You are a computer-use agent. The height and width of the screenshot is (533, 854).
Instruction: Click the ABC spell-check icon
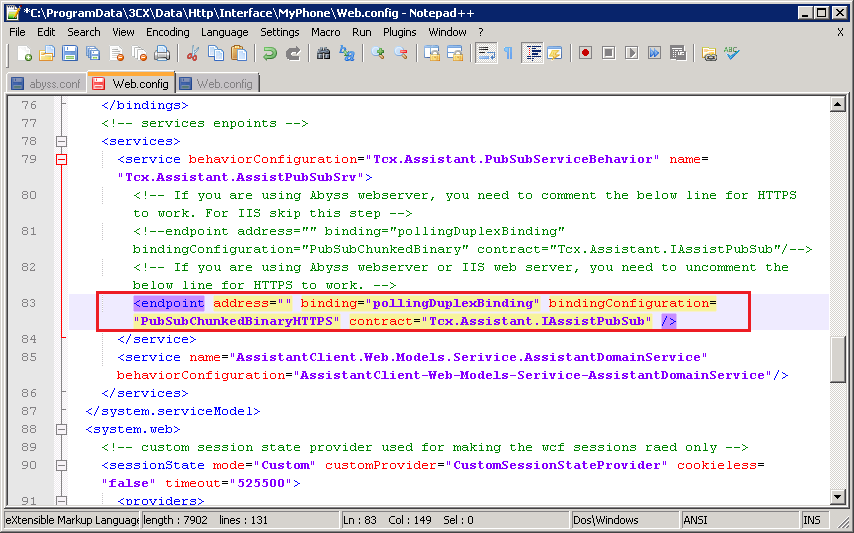(731, 53)
